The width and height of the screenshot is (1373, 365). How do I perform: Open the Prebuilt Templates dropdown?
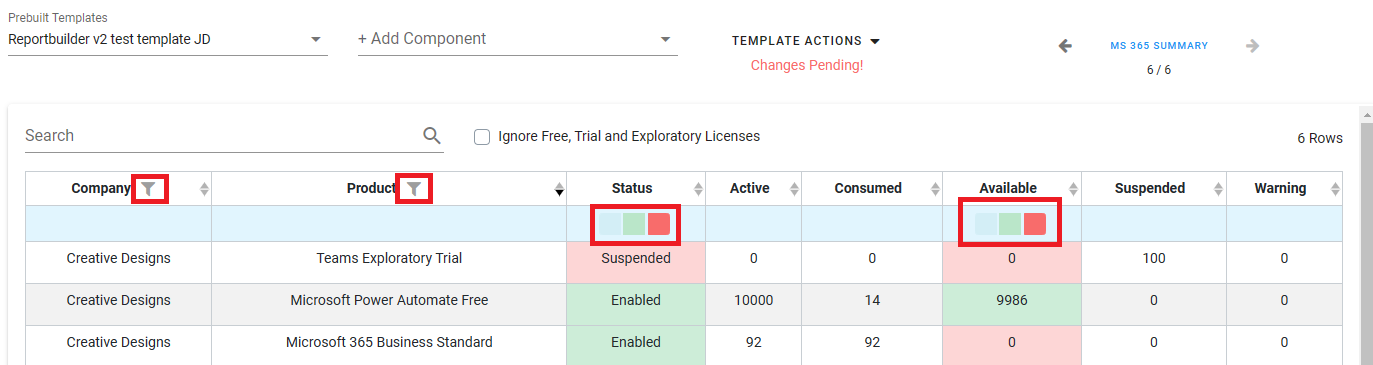tap(168, 40)
